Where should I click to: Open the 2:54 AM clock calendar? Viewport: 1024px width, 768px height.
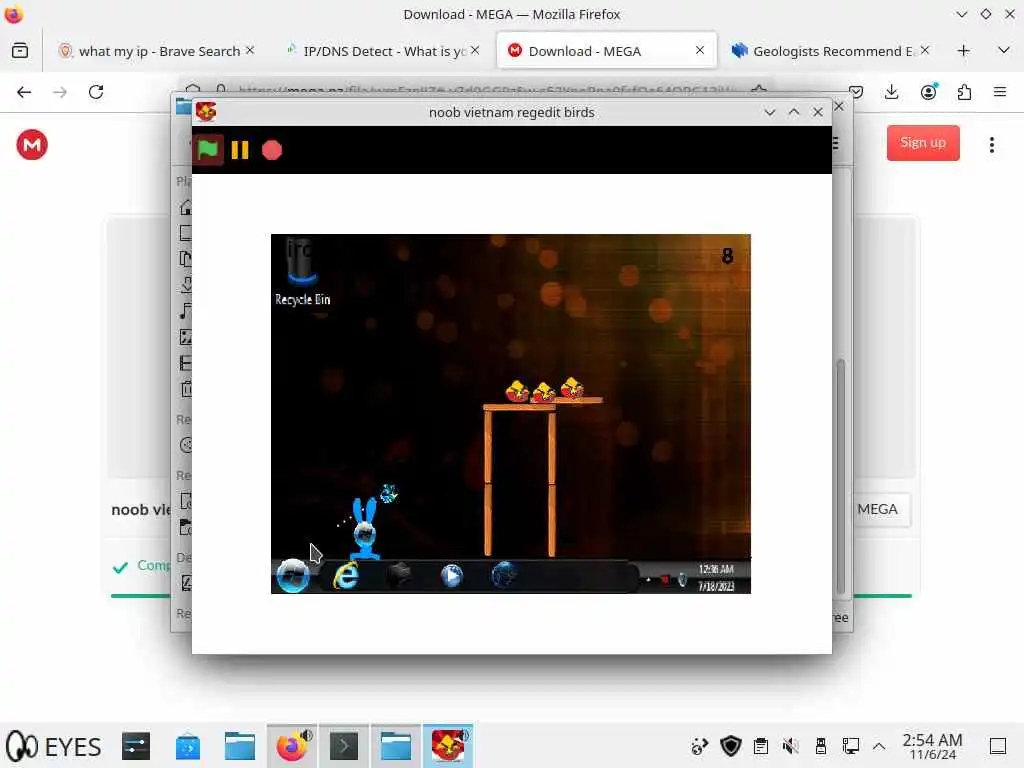[932, 746]
